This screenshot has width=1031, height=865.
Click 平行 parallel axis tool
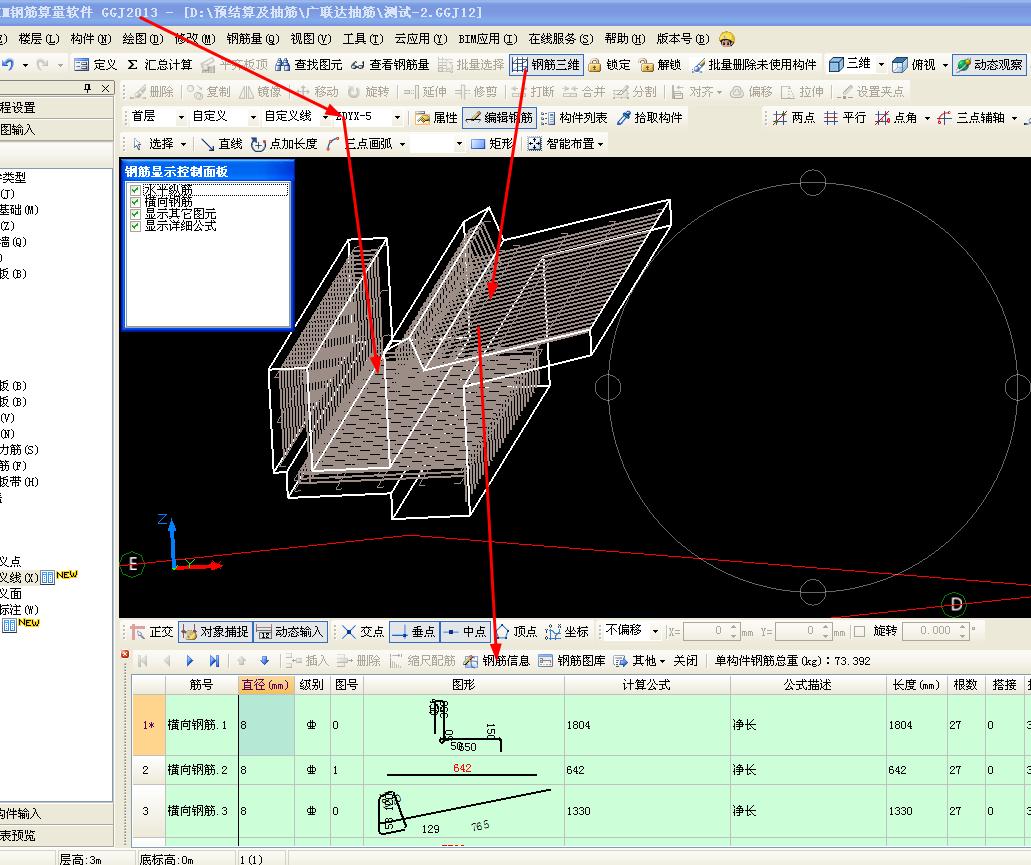pos(845,118)
